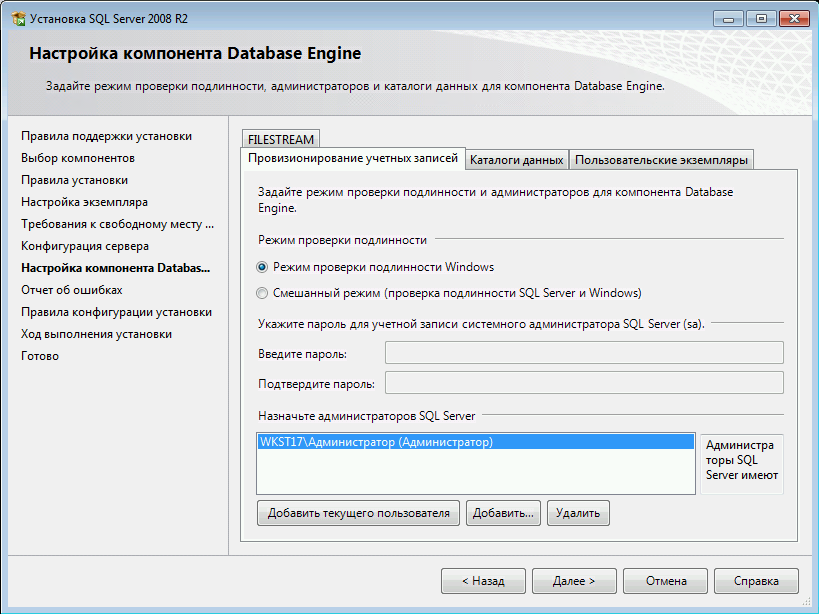This screenshot has width=819, height=614.
Task: Open the FILESTREAM tab
Action: coord(281,139)
